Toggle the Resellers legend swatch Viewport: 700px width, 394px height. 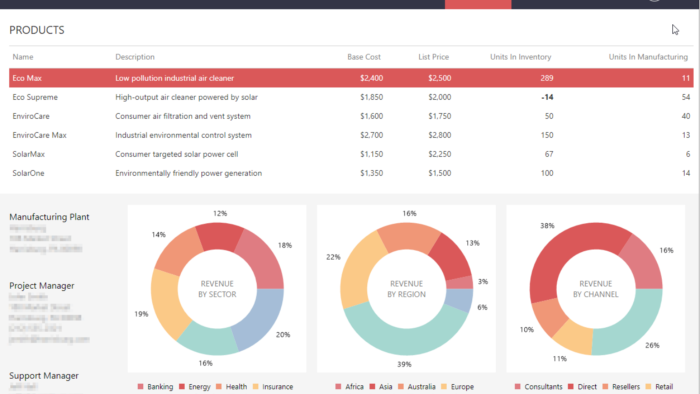[x=605, y=386]
